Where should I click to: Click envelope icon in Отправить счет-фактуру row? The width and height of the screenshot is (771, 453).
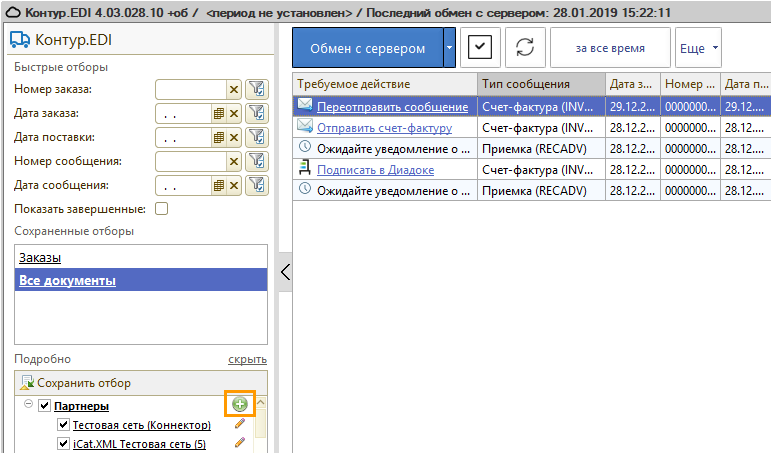305,126
